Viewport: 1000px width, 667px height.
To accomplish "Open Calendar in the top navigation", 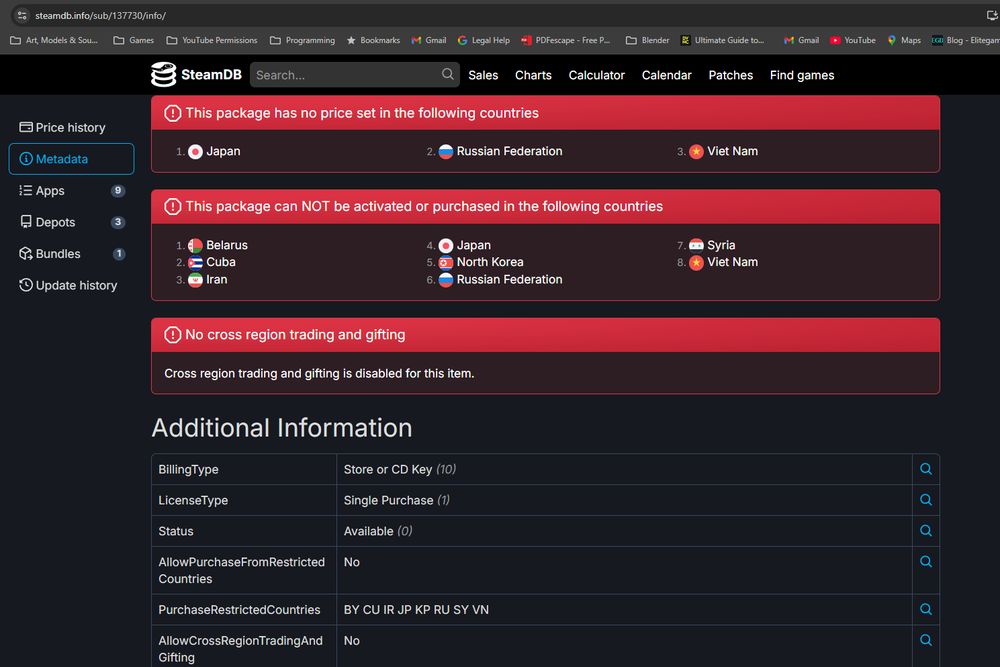I will point(666,75).
